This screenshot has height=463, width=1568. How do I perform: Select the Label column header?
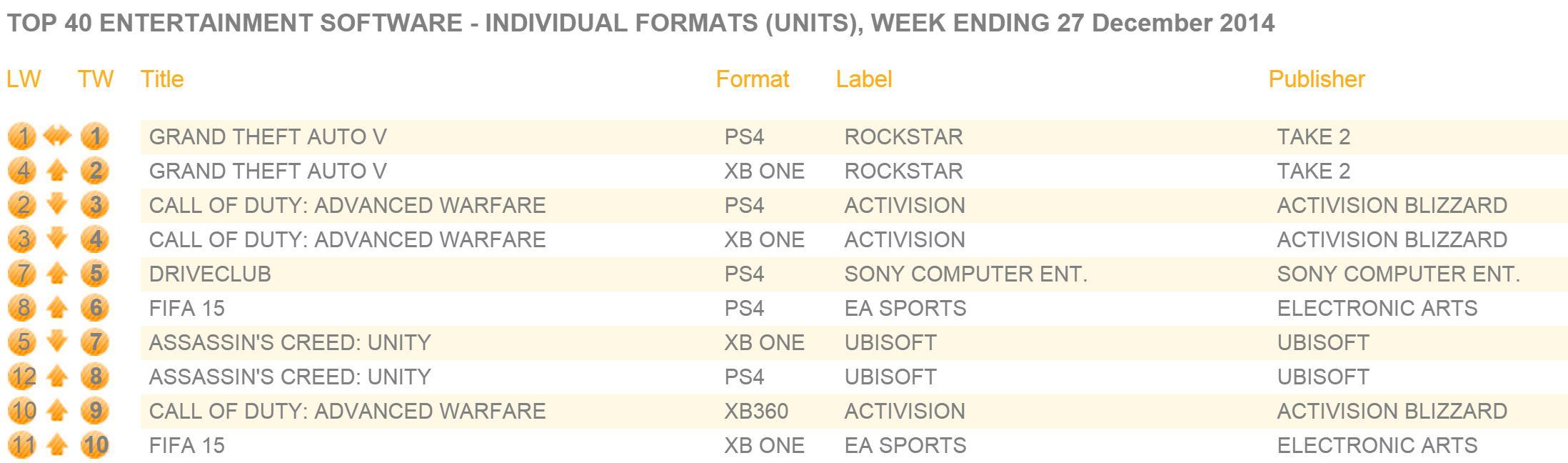864,79
